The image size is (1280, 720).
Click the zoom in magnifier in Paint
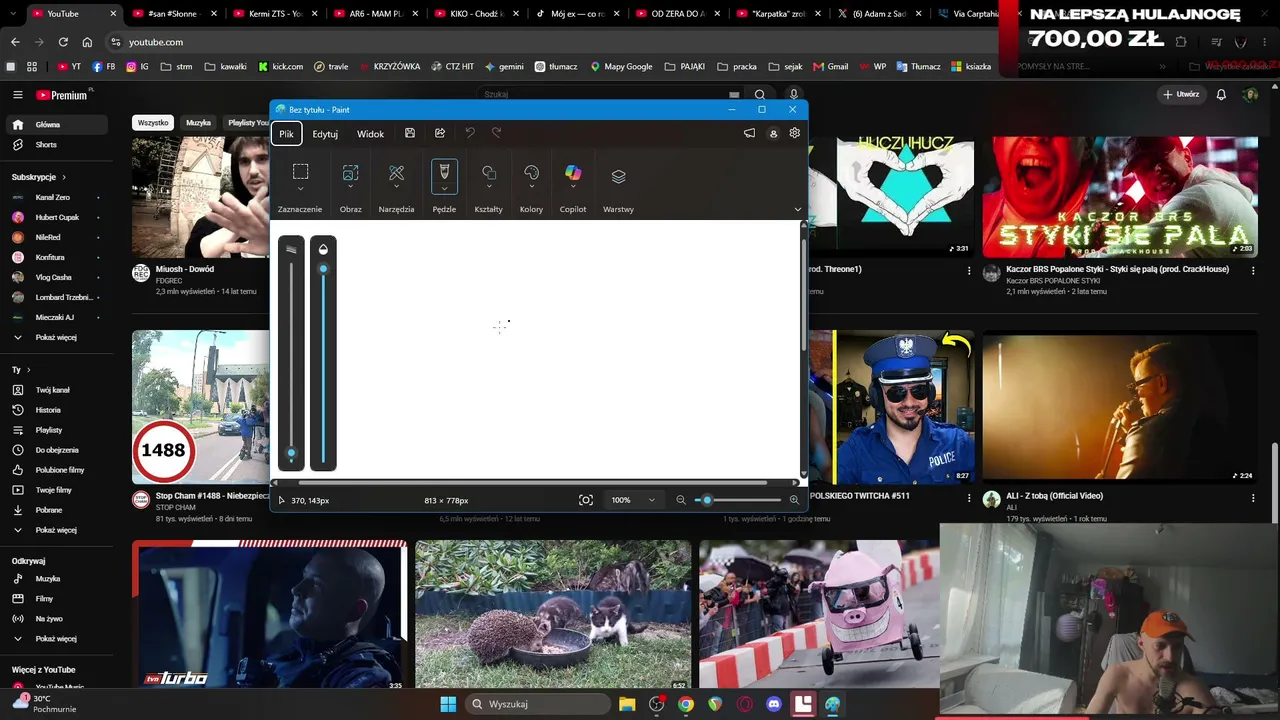(x=794, y=500)
